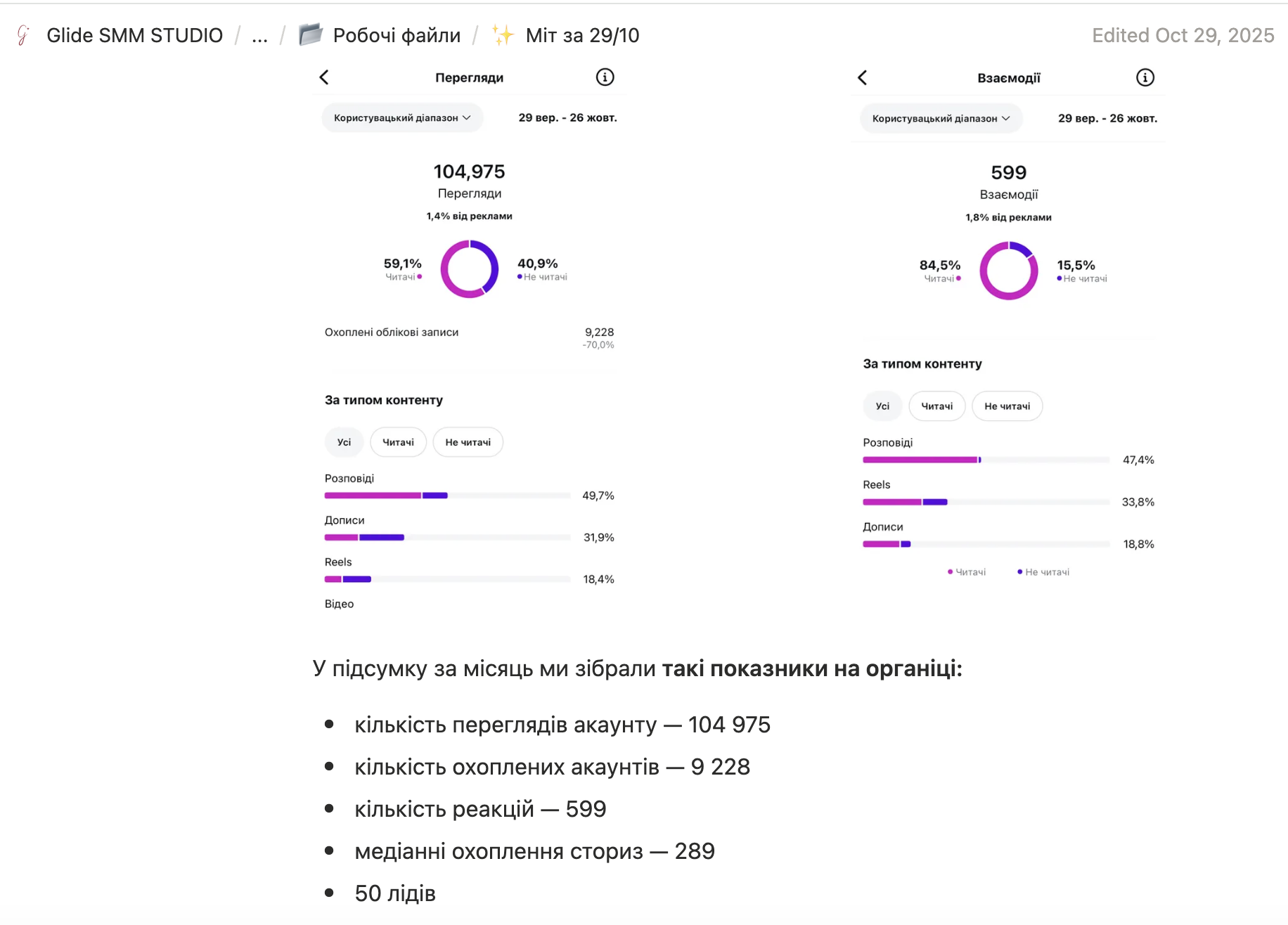Click the info icon in the Взаємодії header
Image resolution: width=1288 pixels, height=925 pixels.
click(x=1145, y=77)
